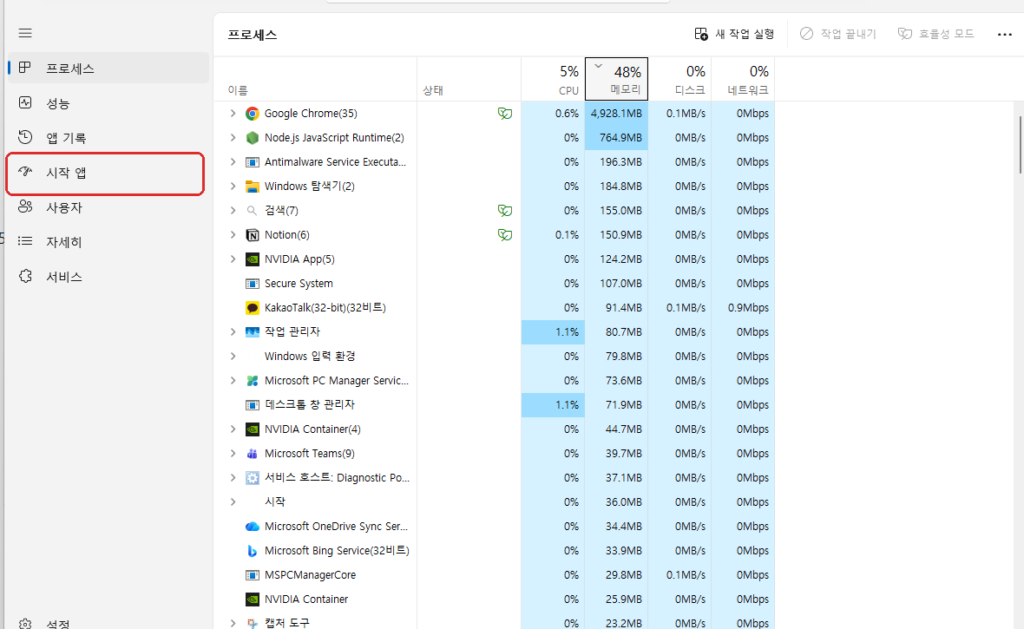Sort by the 메모리 column header

tap(616, 79)
